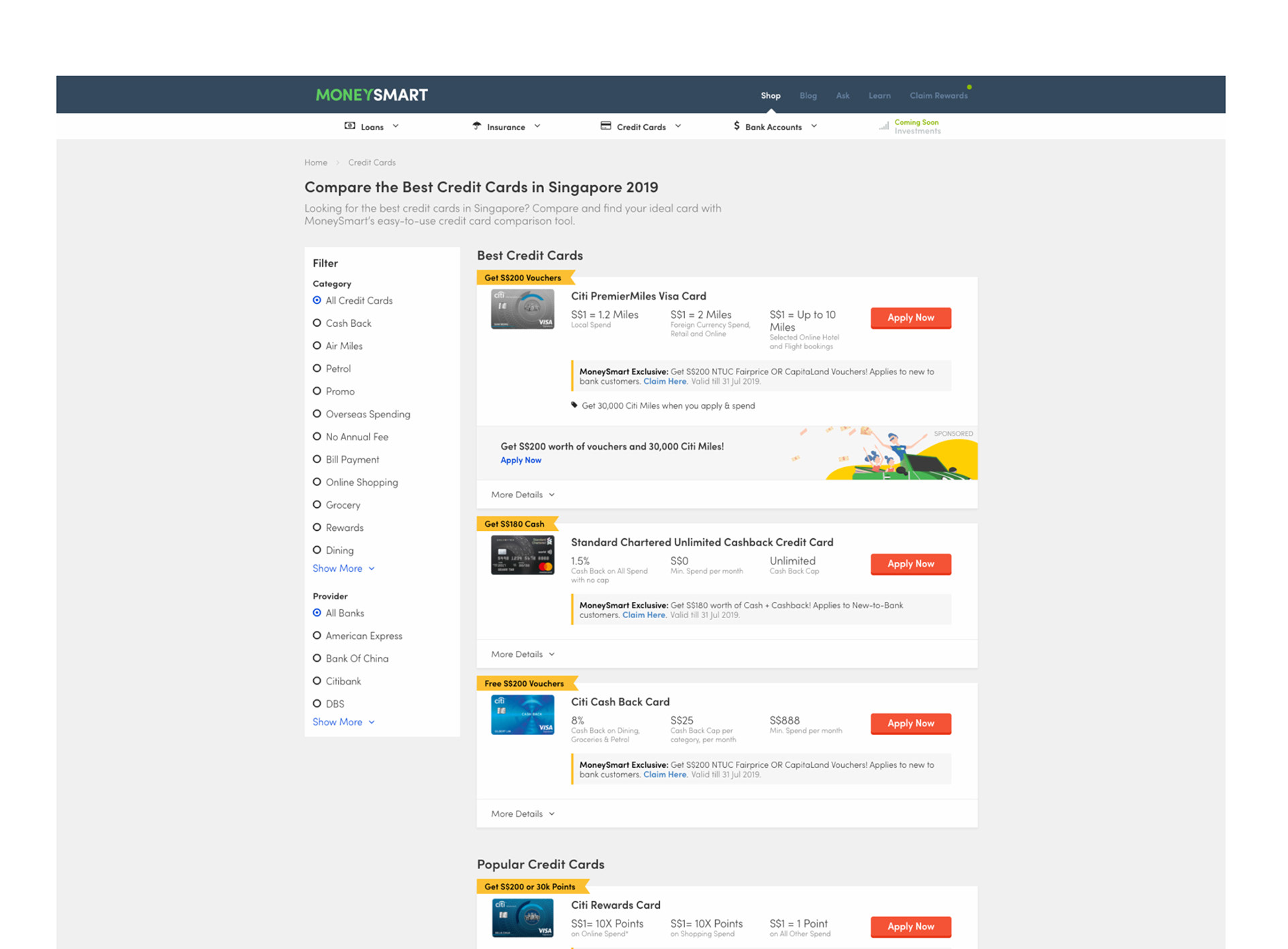Choose the Bill Payment category

tap(346, 460)
